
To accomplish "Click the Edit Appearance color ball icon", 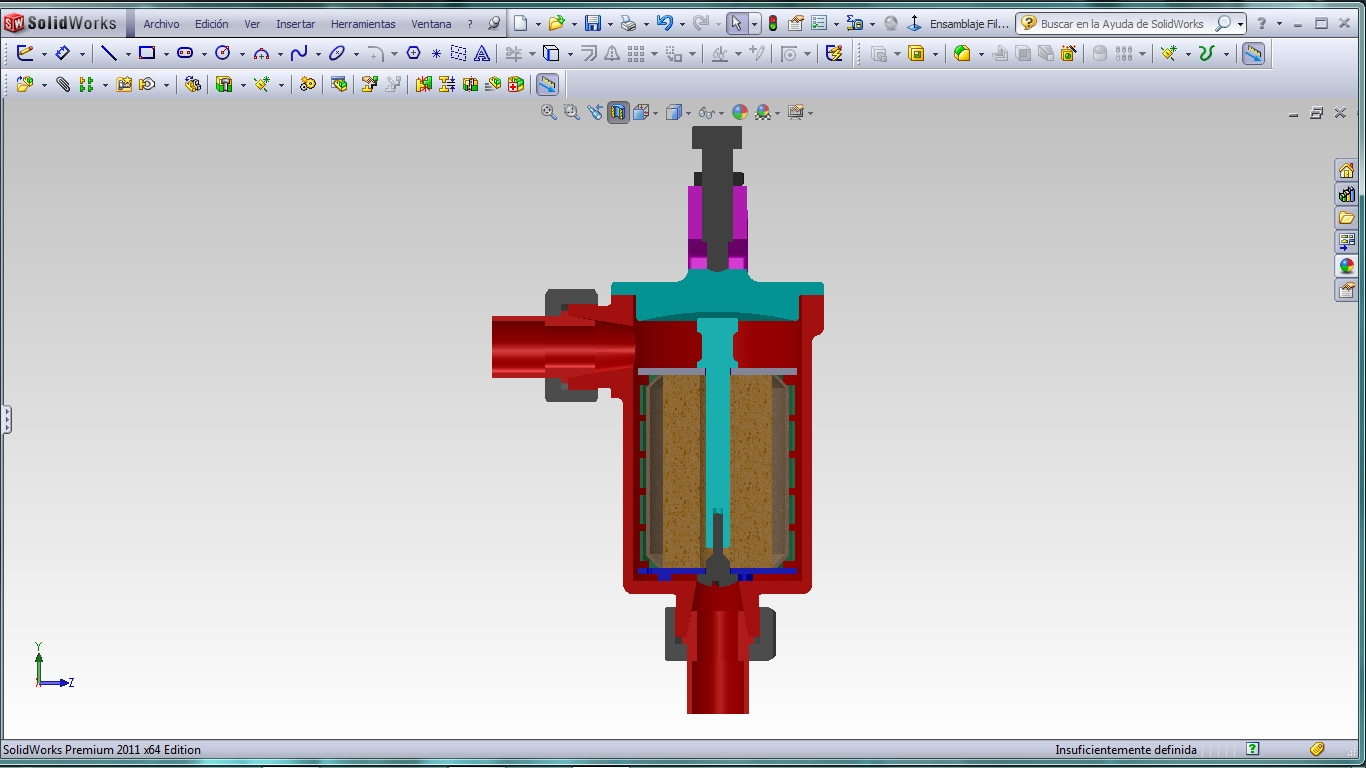I will 740,112.
